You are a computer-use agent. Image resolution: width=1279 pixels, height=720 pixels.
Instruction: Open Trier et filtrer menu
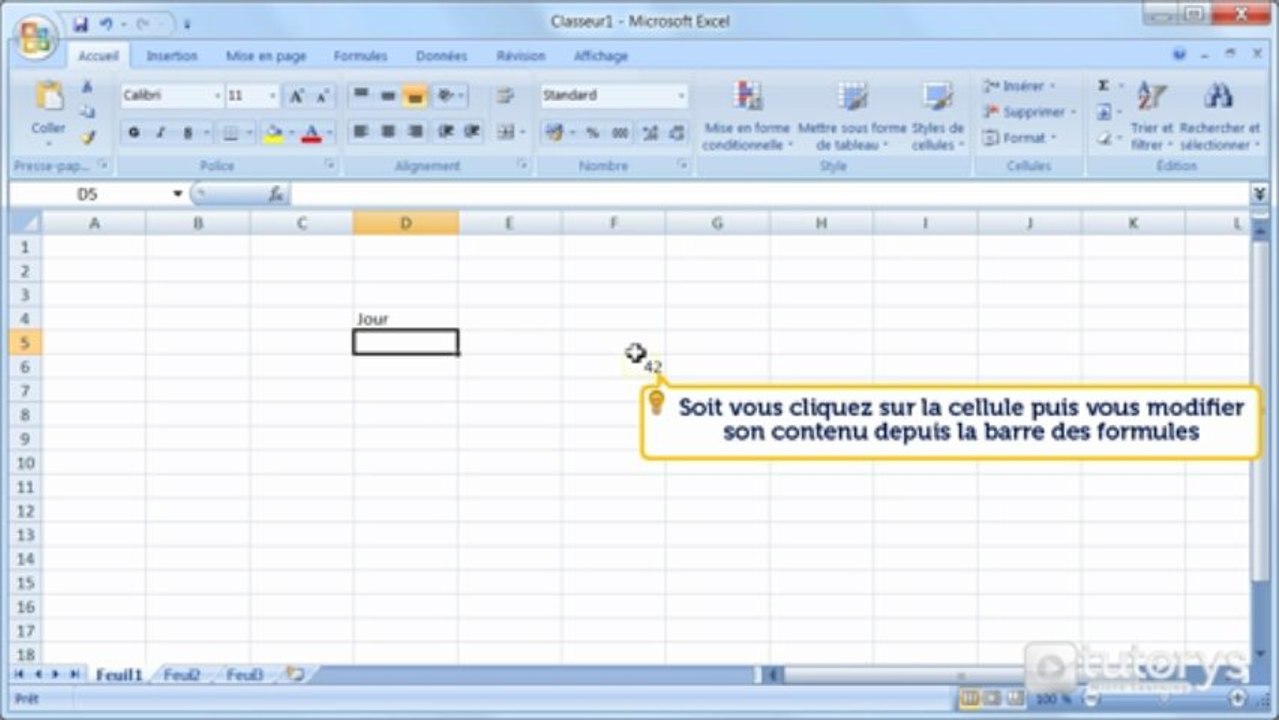click(x=1151, y=116)
